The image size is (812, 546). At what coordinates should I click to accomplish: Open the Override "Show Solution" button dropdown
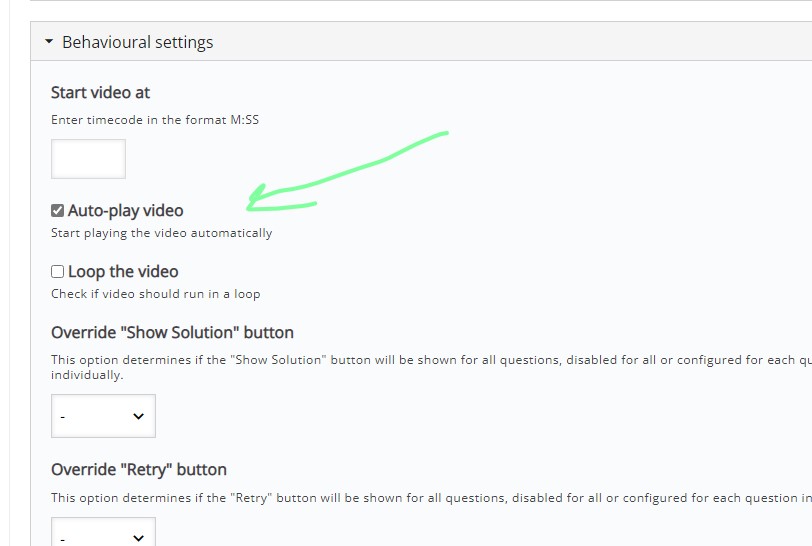(x=103, y=416)
